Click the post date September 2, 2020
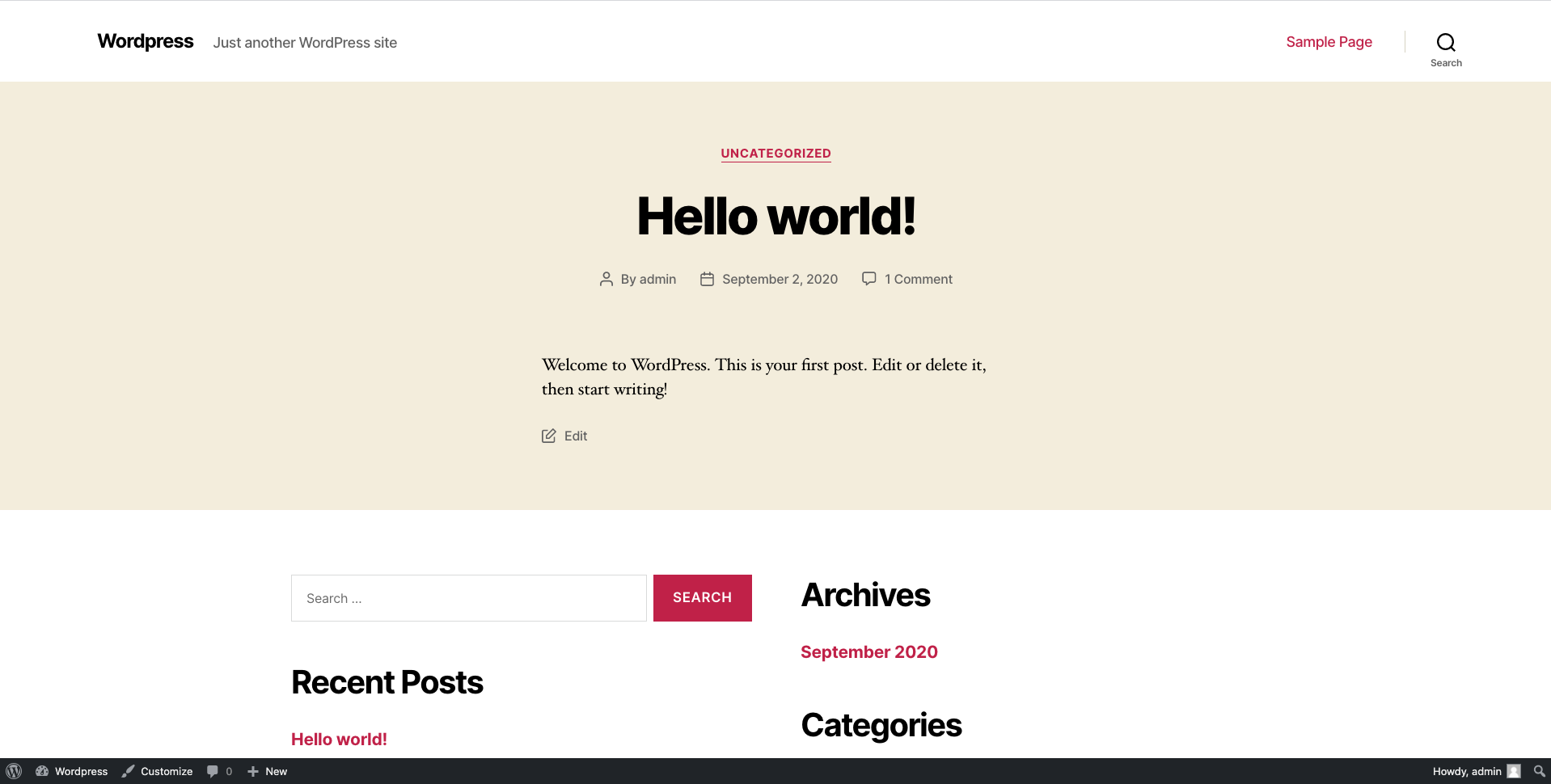The image size is (1551, 784). 780,279
